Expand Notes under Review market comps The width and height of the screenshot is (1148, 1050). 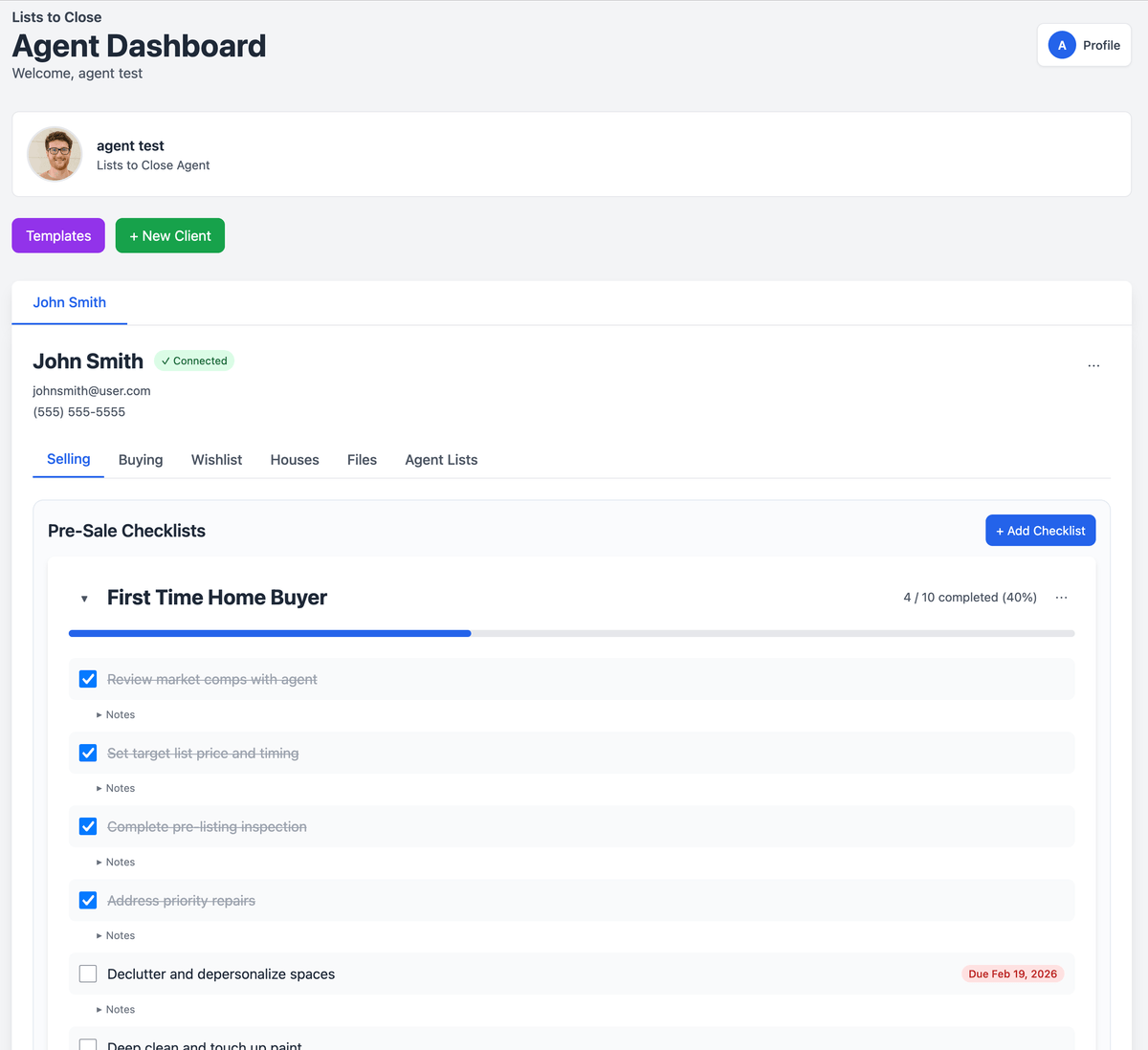[x=116, y=714]
